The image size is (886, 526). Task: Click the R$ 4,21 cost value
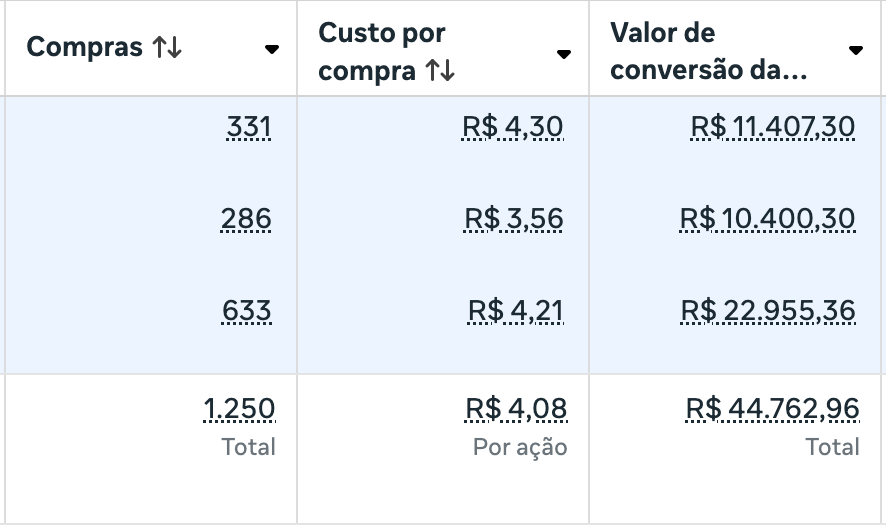(x=516, y=311)
